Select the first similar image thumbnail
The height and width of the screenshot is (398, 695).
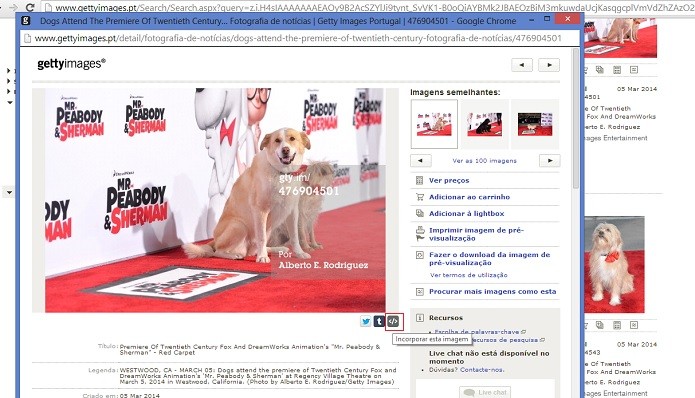pos(434,124)
